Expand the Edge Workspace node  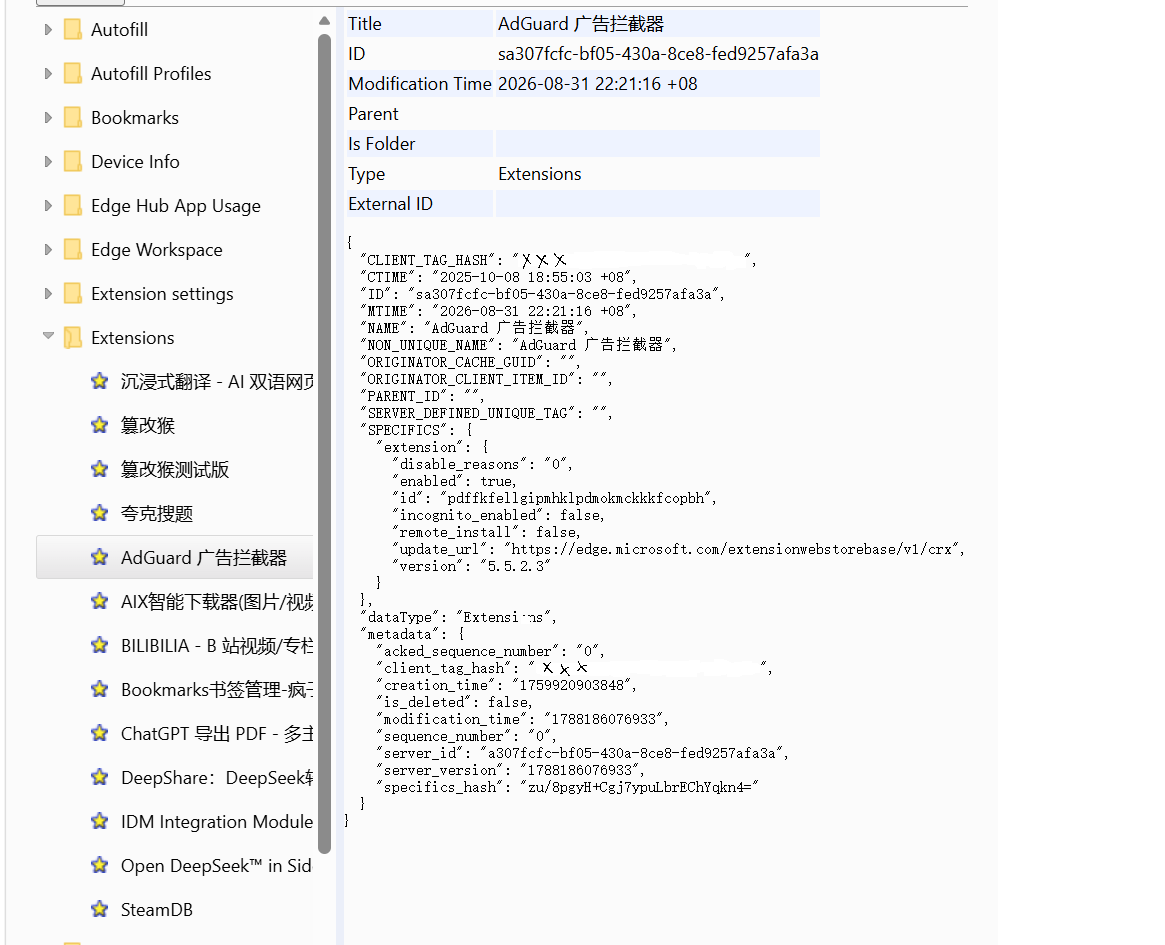(x=48, y=250)
